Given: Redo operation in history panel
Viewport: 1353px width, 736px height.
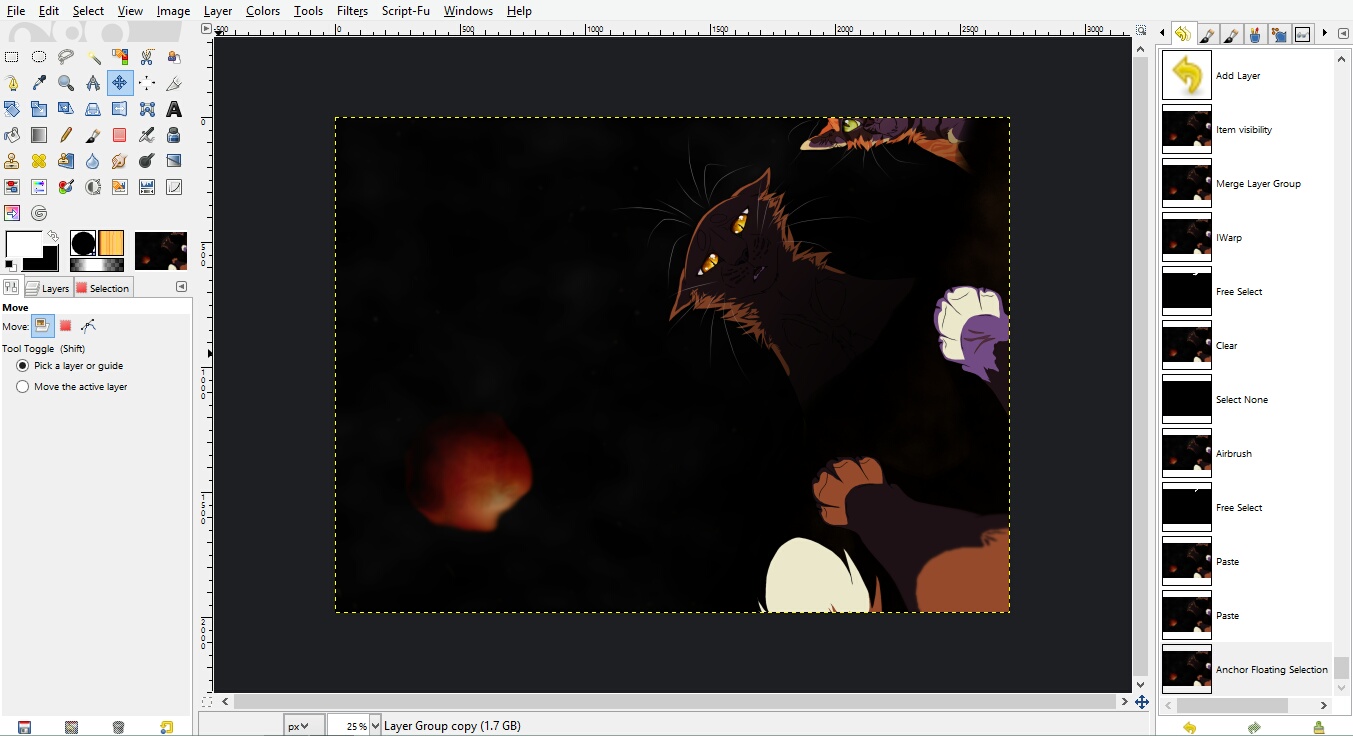Looking at the screenshot, I should [1254, 727].
